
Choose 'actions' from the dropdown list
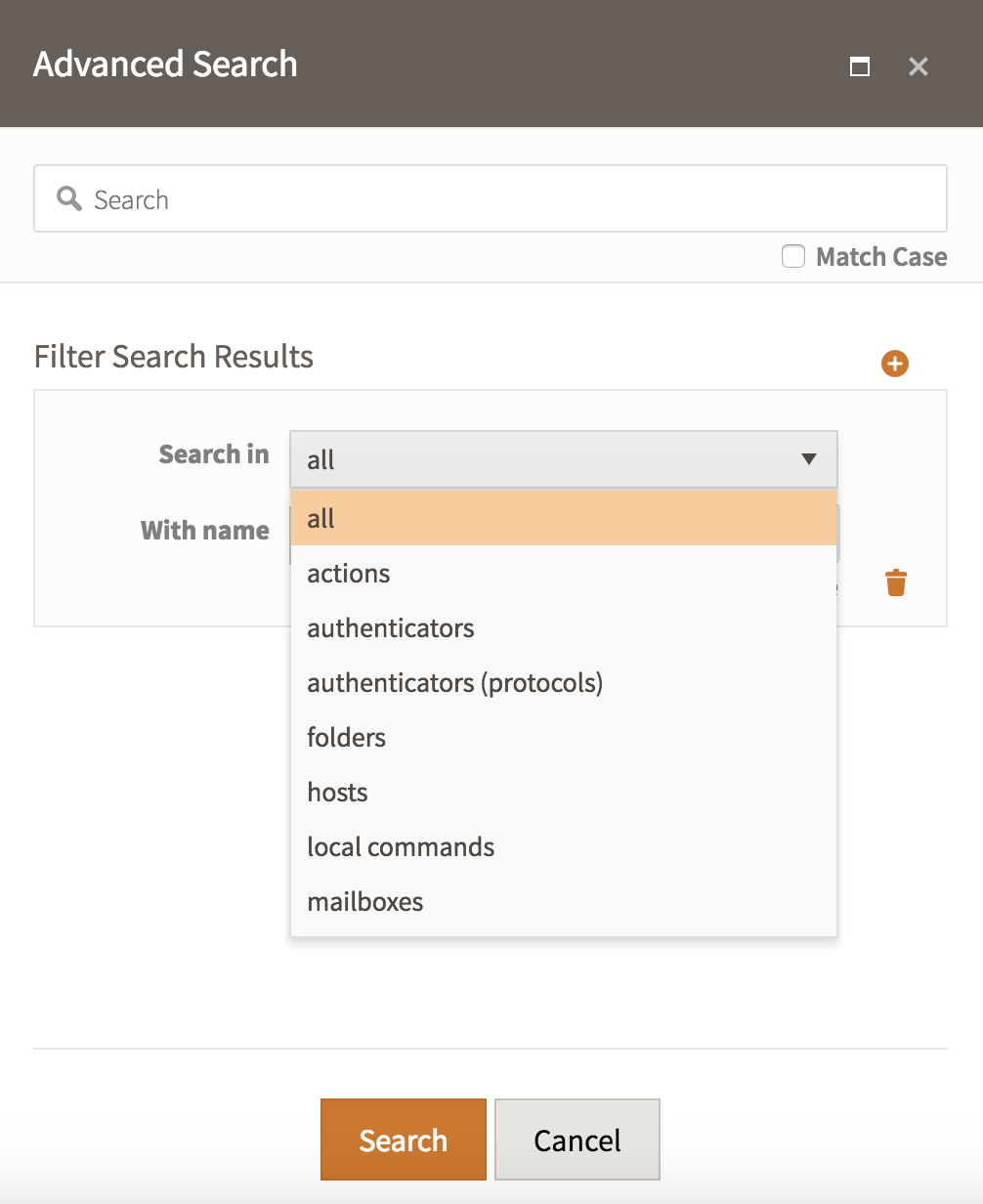(564, 573)
